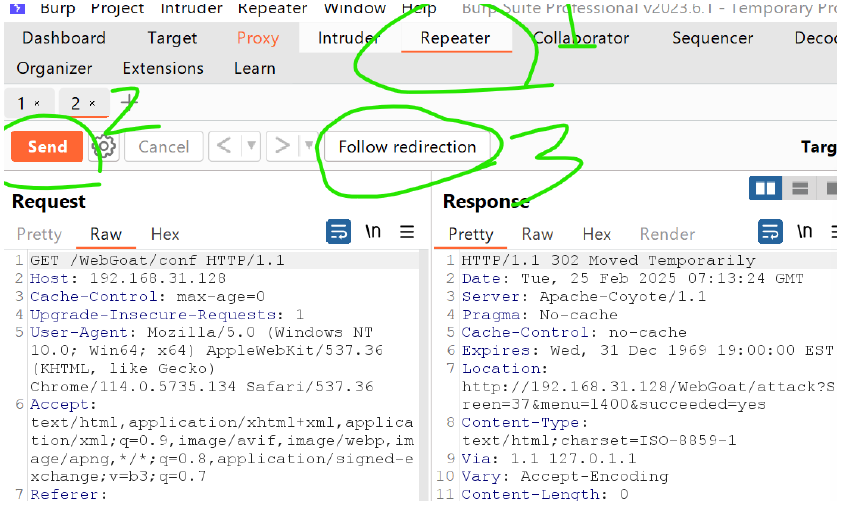
Task: Switch Response view to Hex
Action: pos(596,234)
